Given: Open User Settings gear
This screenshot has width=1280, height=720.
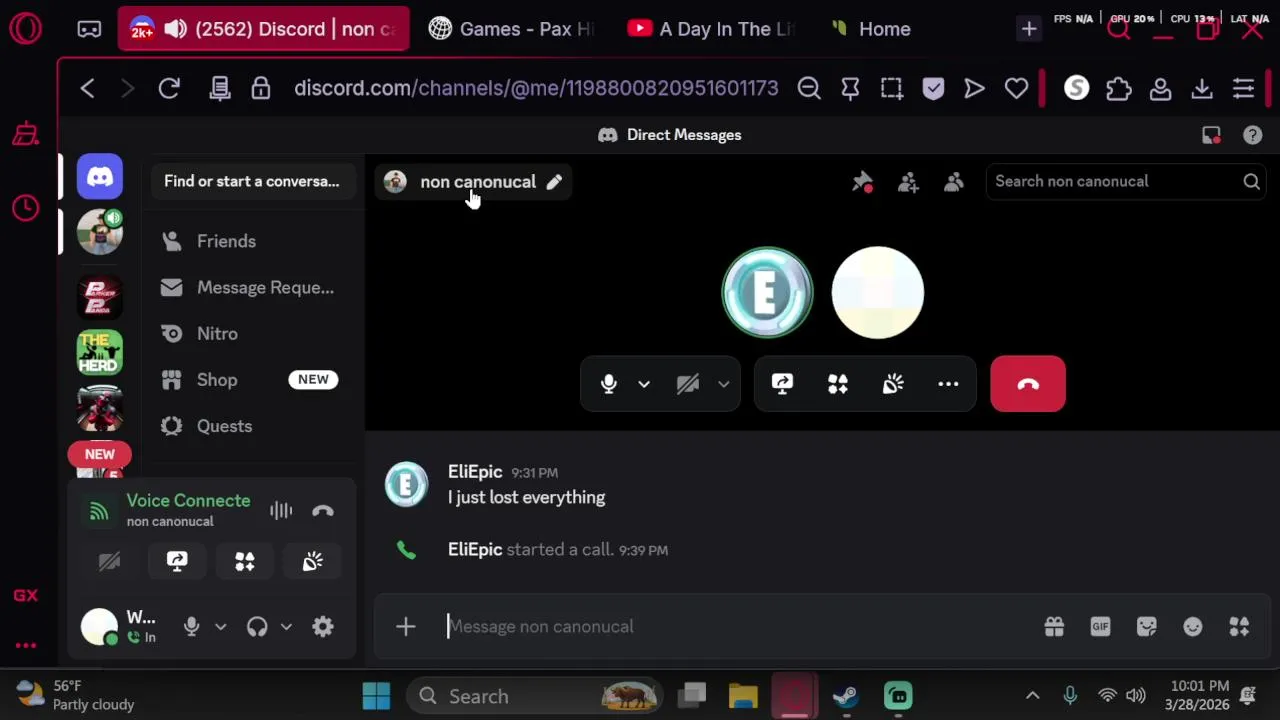Looking at the screenshot, I should [x=322, y=627].
